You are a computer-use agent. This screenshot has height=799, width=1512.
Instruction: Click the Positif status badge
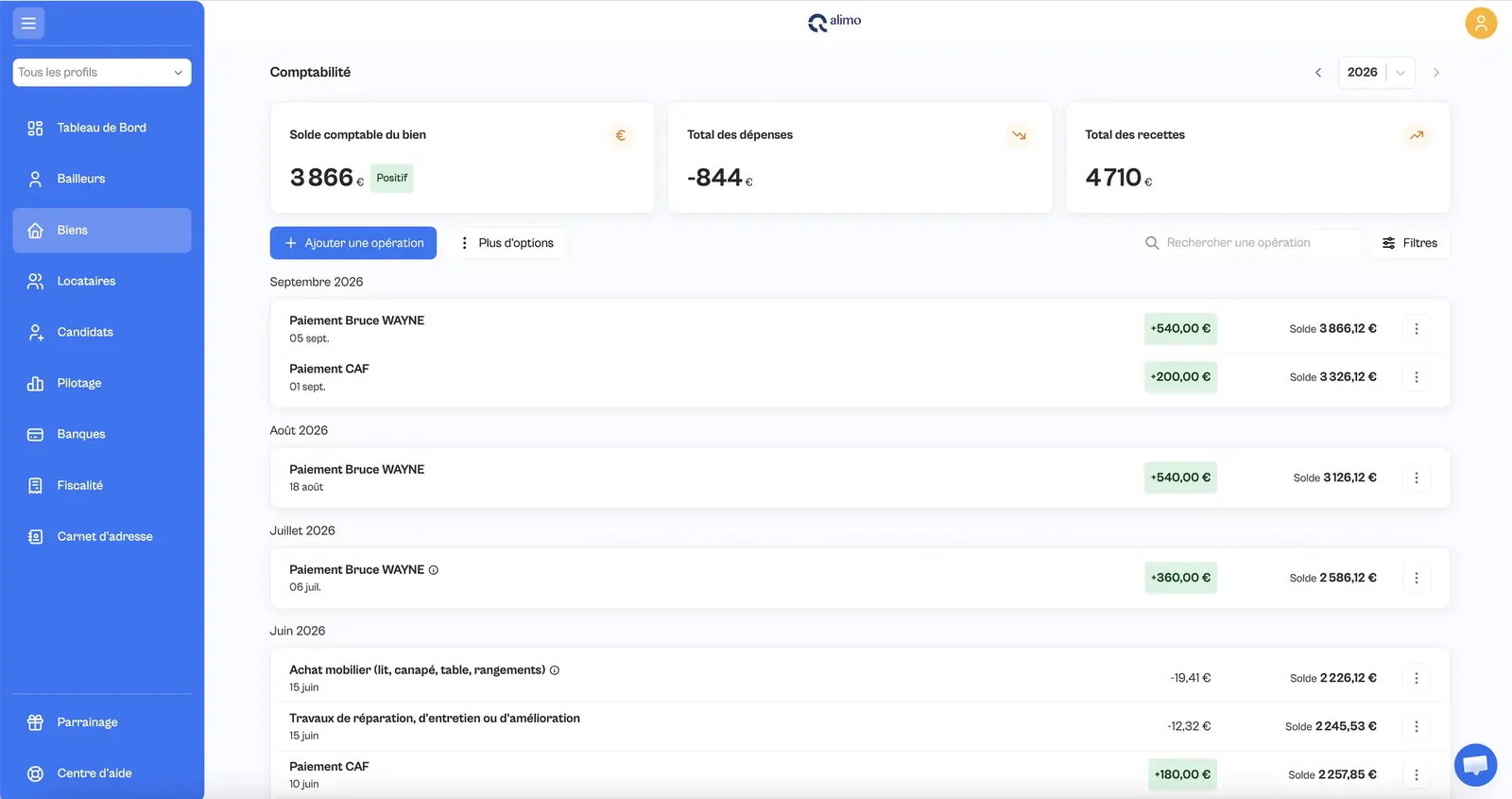pos(392,178)
